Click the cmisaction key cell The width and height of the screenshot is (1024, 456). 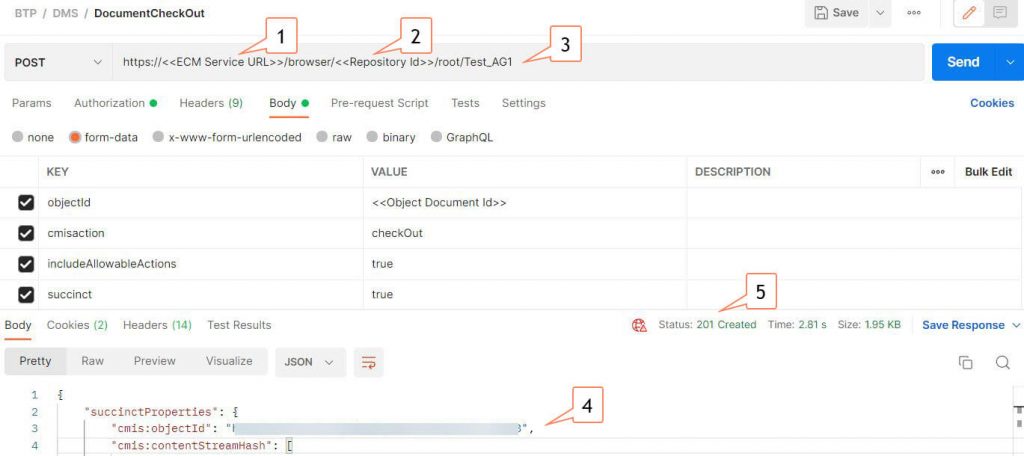pyautogui.click(x=201, y=233)
